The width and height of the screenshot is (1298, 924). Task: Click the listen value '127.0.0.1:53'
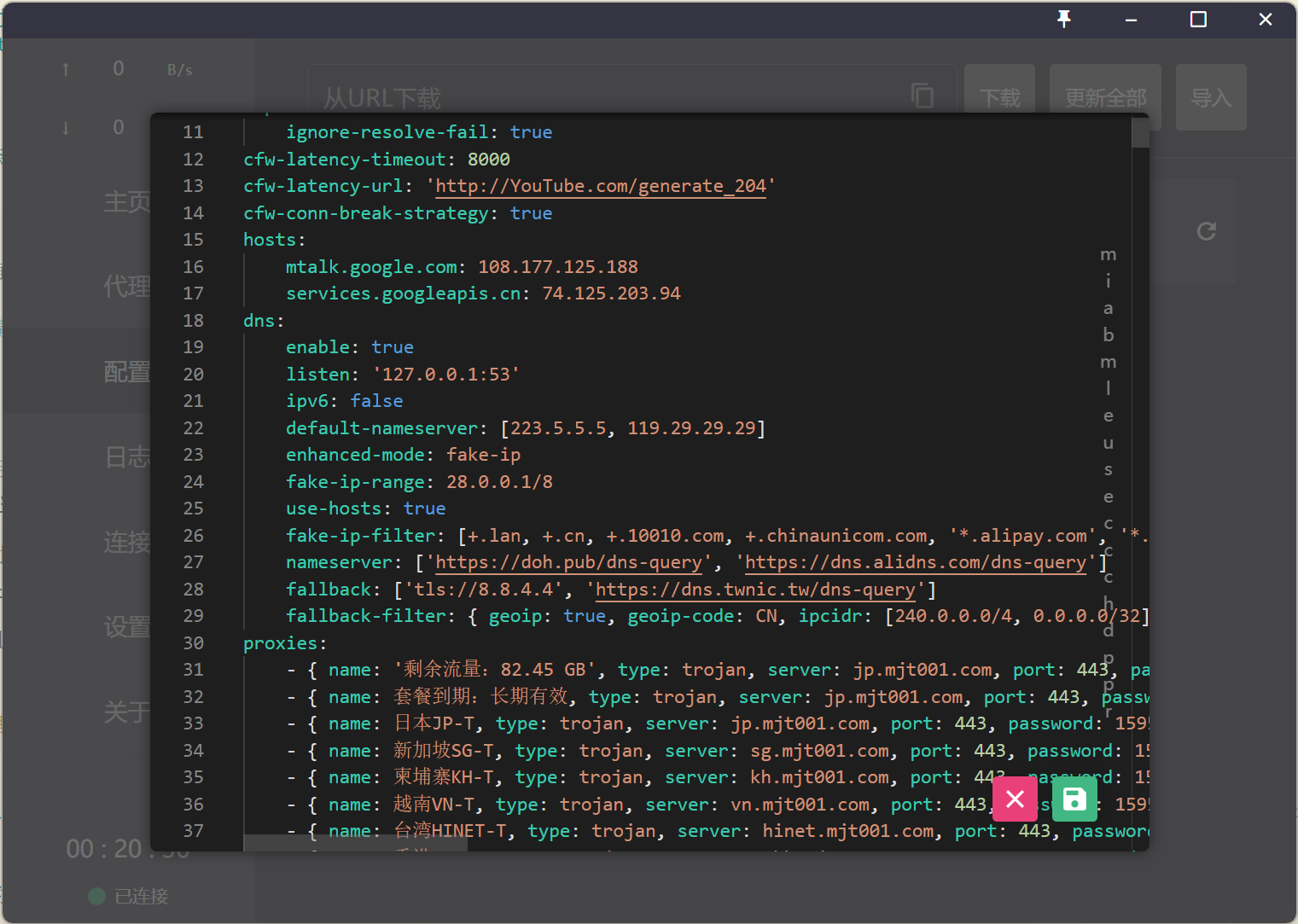[x=446, y=375]
